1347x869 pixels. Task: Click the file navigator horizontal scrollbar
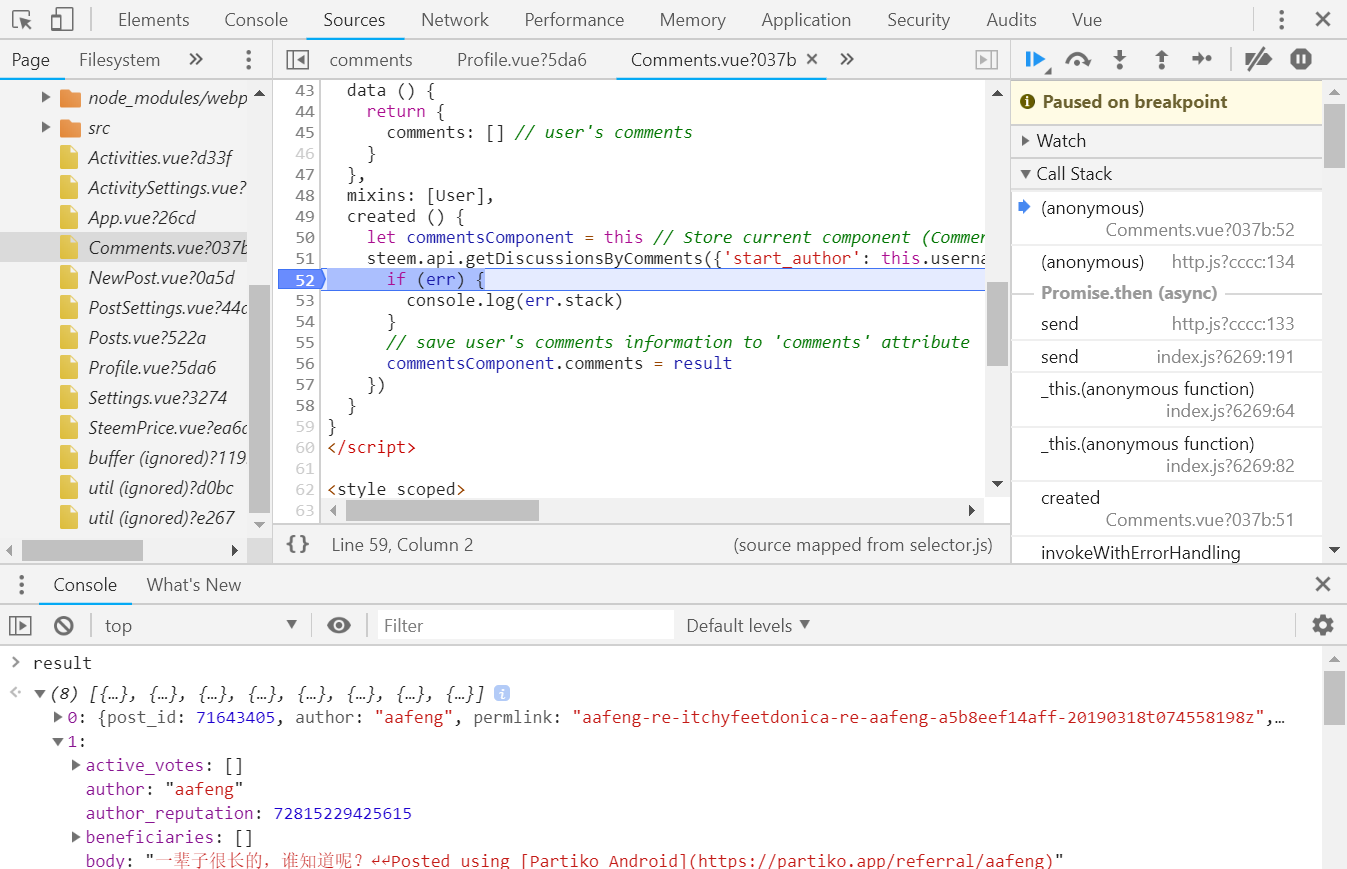click(82, 550)
